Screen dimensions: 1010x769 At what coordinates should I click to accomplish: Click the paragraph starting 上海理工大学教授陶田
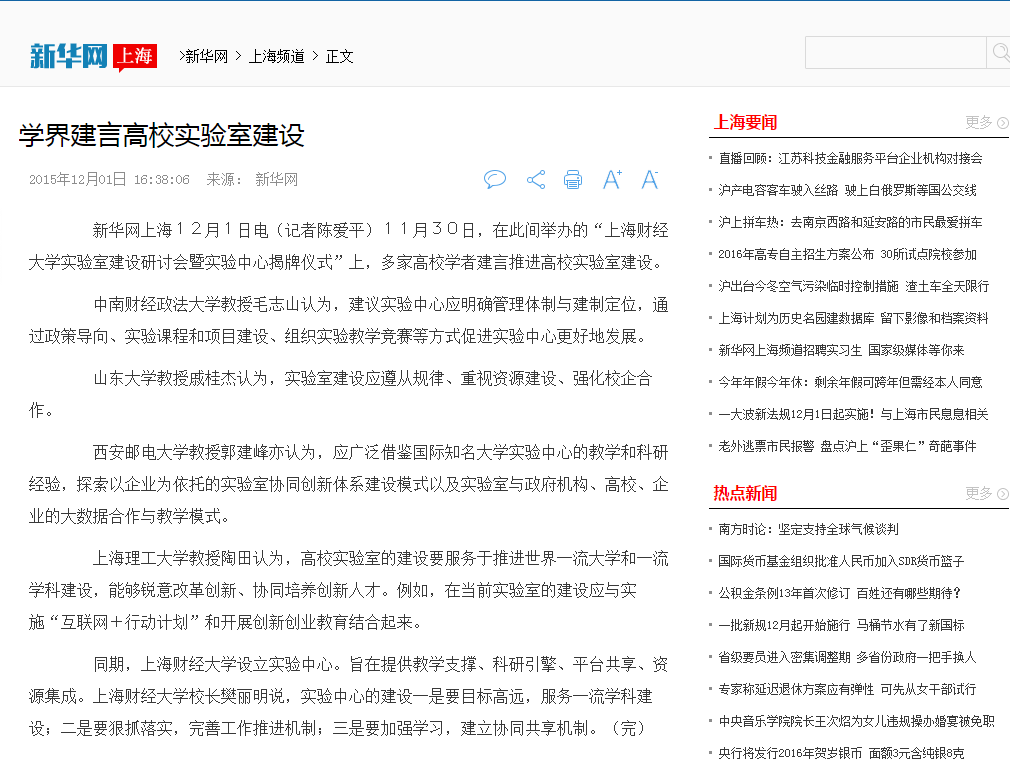348,591
